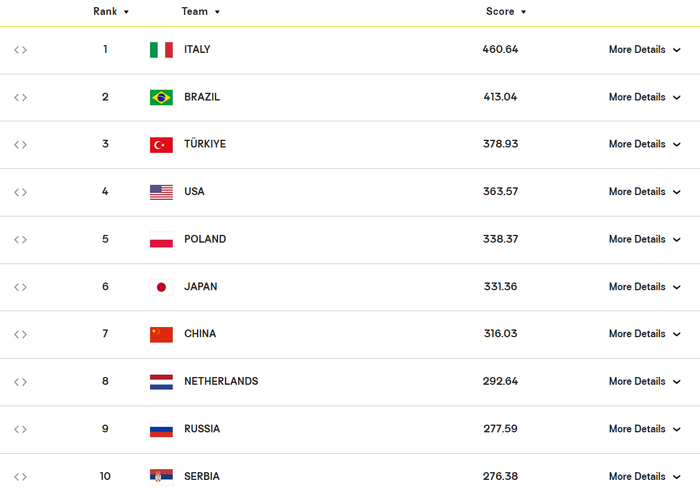The image size is (700, 493).
Task: Click the rank-change arrows beside Poland
Action: [21, 240]
